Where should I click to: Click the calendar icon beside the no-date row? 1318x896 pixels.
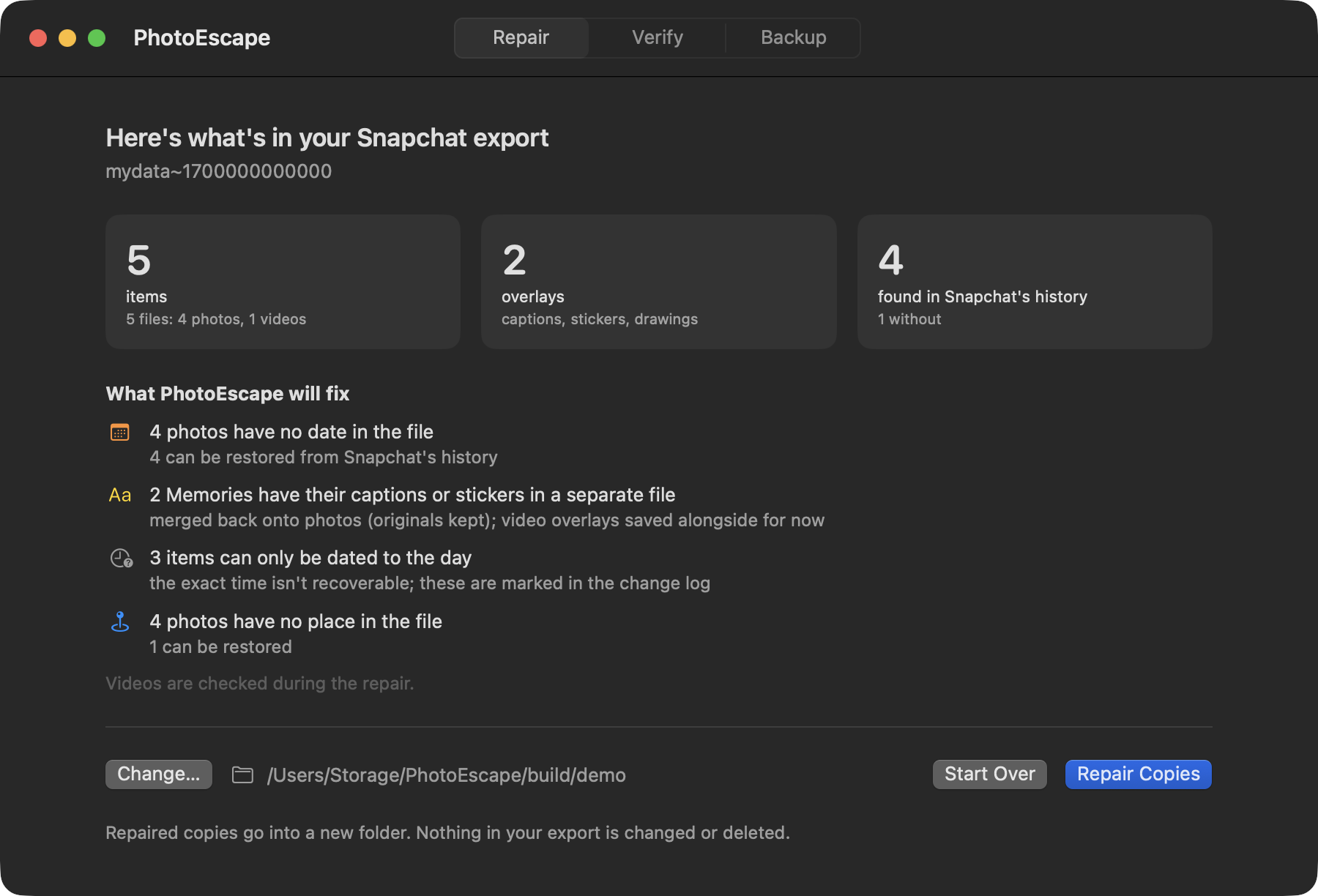point(120,432)
